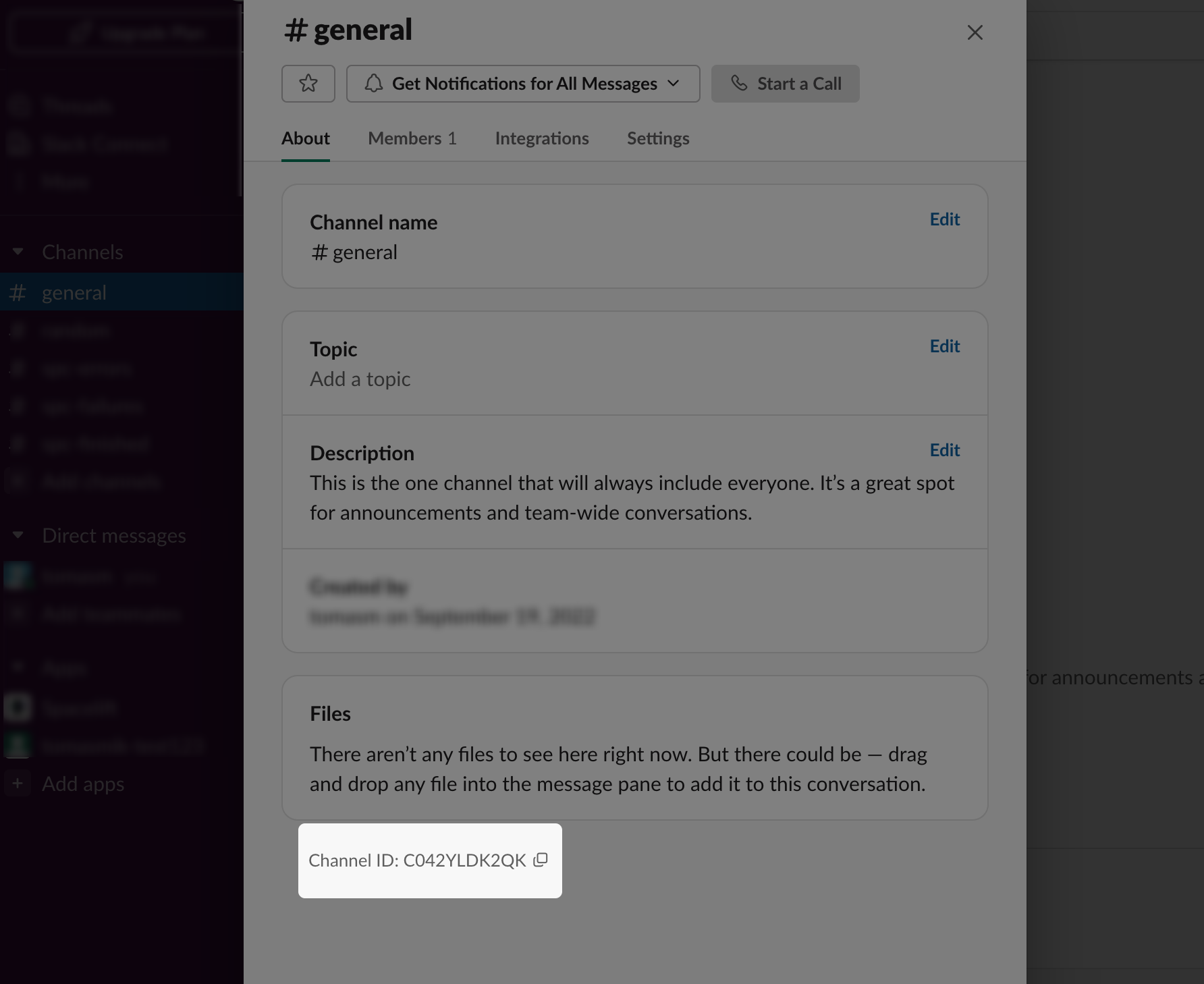Viewport: 1204px width, 984px height.
Task: Select the general channel in the sidebar
Action: (x=74, y=292)
